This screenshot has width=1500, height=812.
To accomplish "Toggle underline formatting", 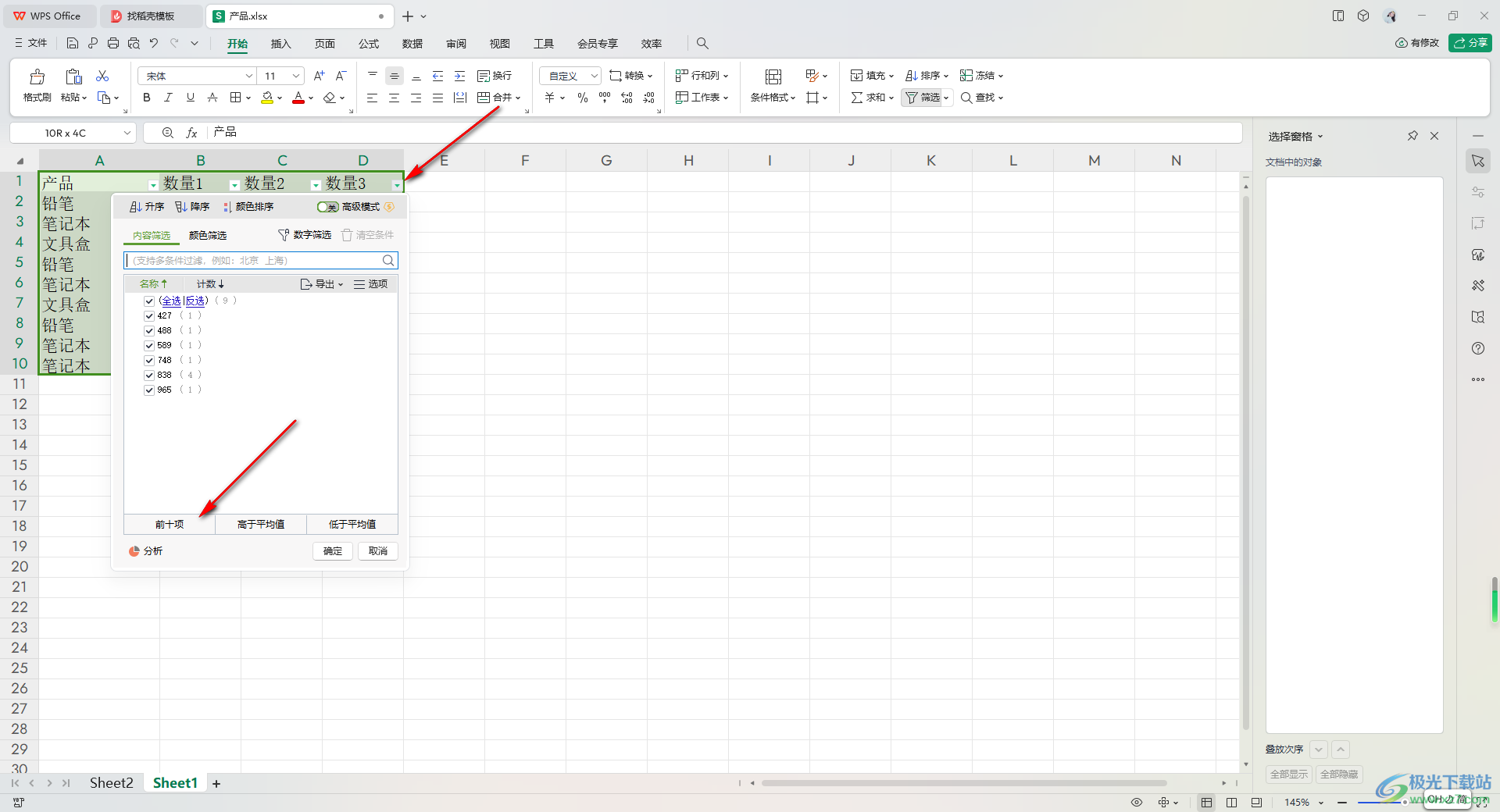I will (x=191, y=98).
